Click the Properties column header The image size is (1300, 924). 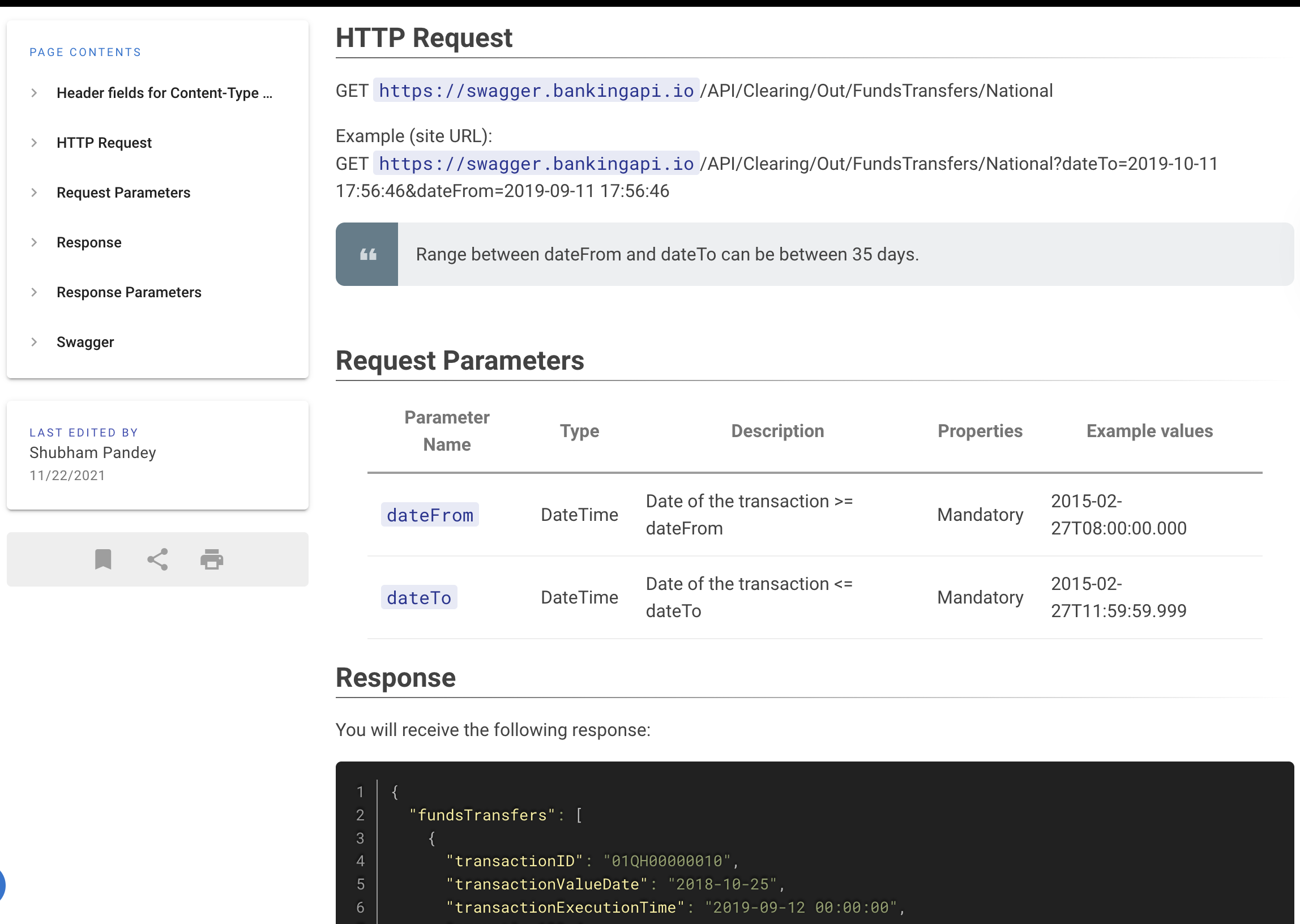pyautogui.click(x=980, y=431)
